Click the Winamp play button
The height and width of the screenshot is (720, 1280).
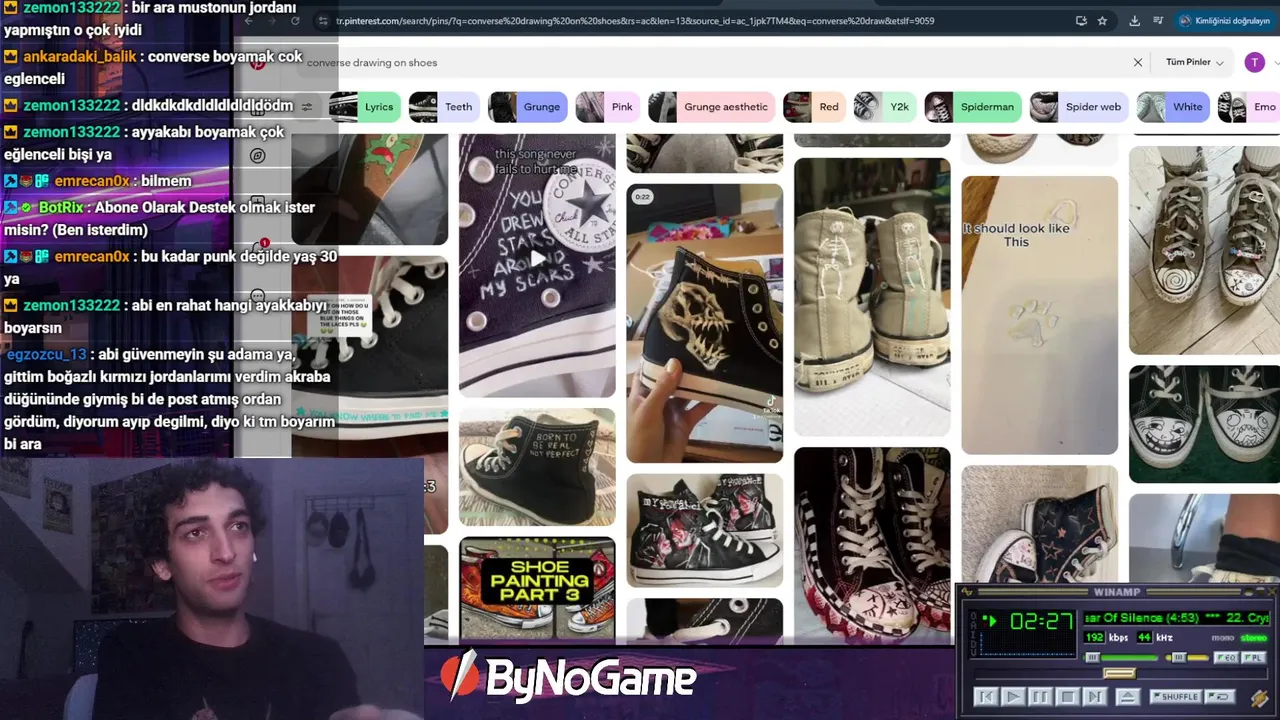point(1012,697)
